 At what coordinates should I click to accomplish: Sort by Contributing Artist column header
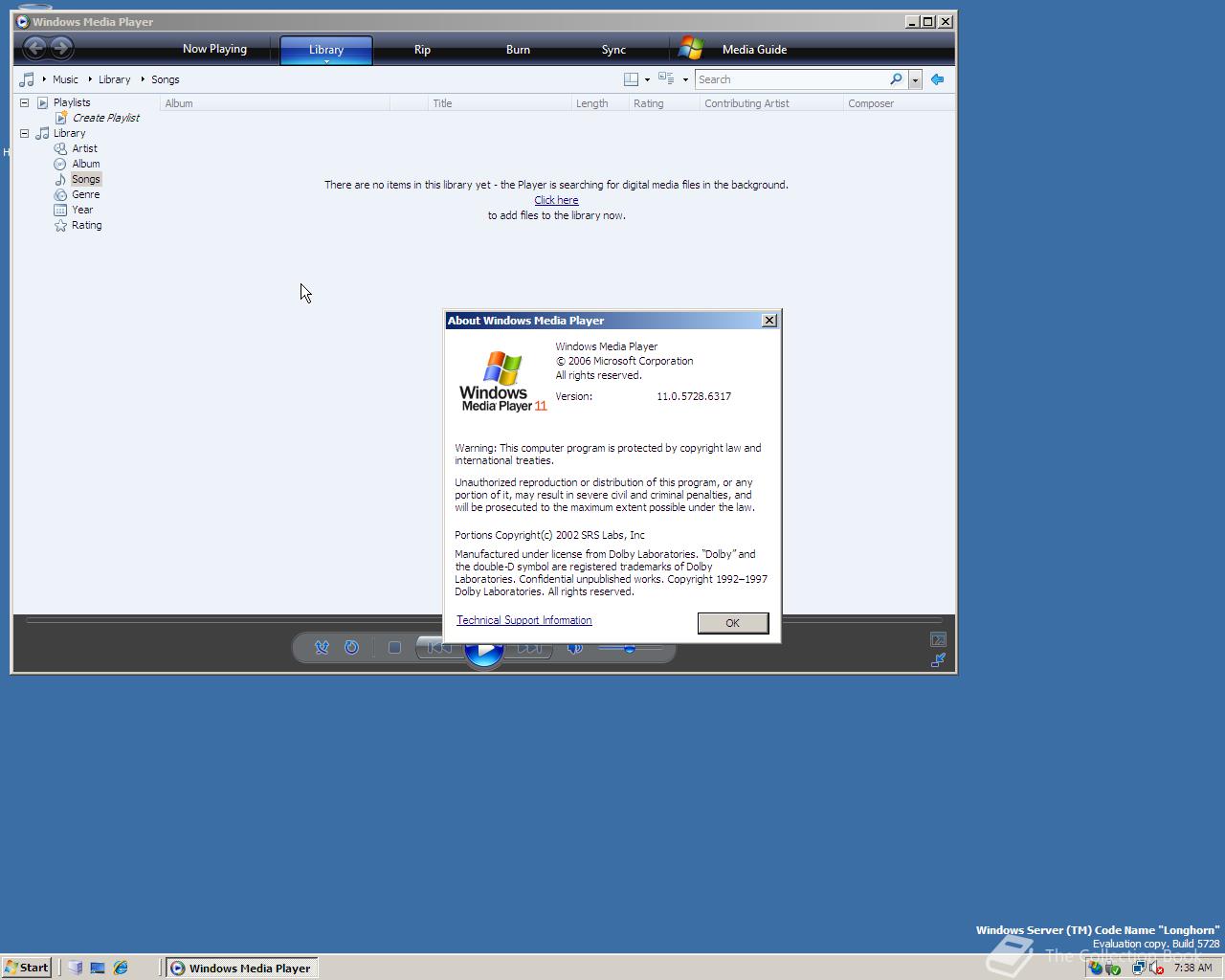[x=771, y=103]
